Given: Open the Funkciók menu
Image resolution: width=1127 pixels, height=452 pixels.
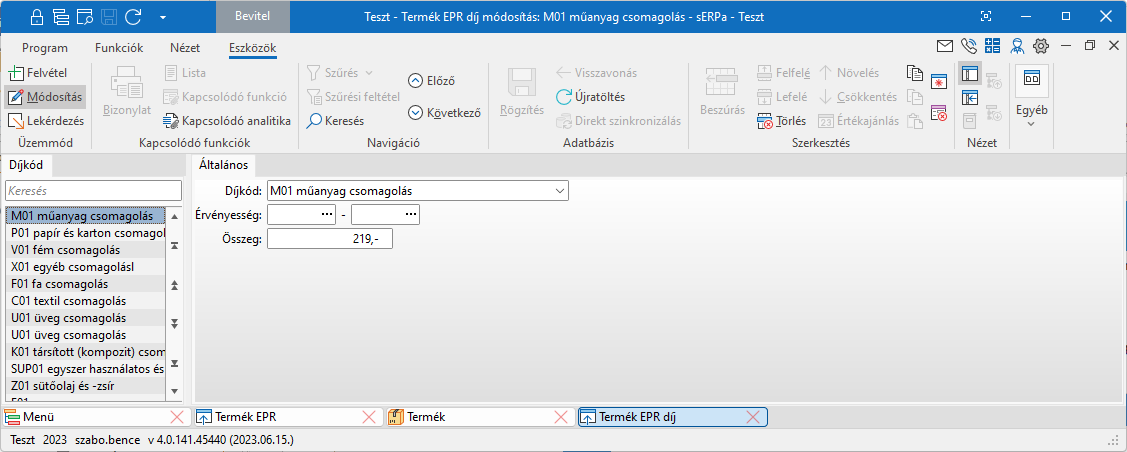Looking at the screenshot, I should click(119, 48).
